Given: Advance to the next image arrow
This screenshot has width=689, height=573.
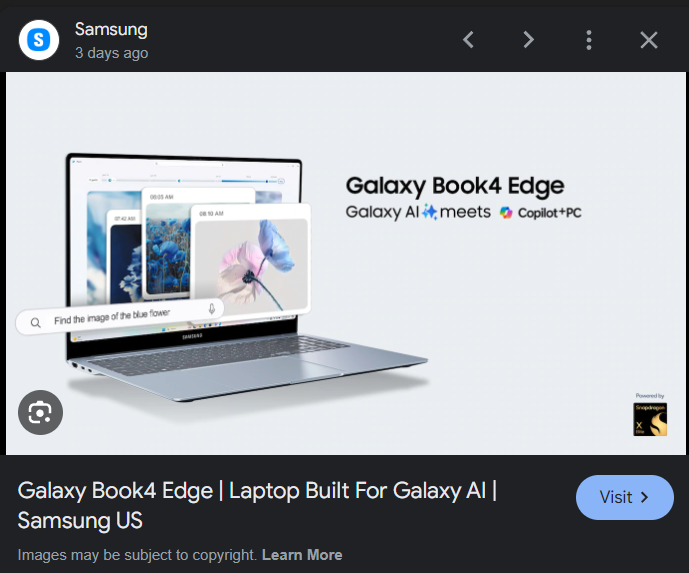Looking at the screenshot, I should coord(529,40).
